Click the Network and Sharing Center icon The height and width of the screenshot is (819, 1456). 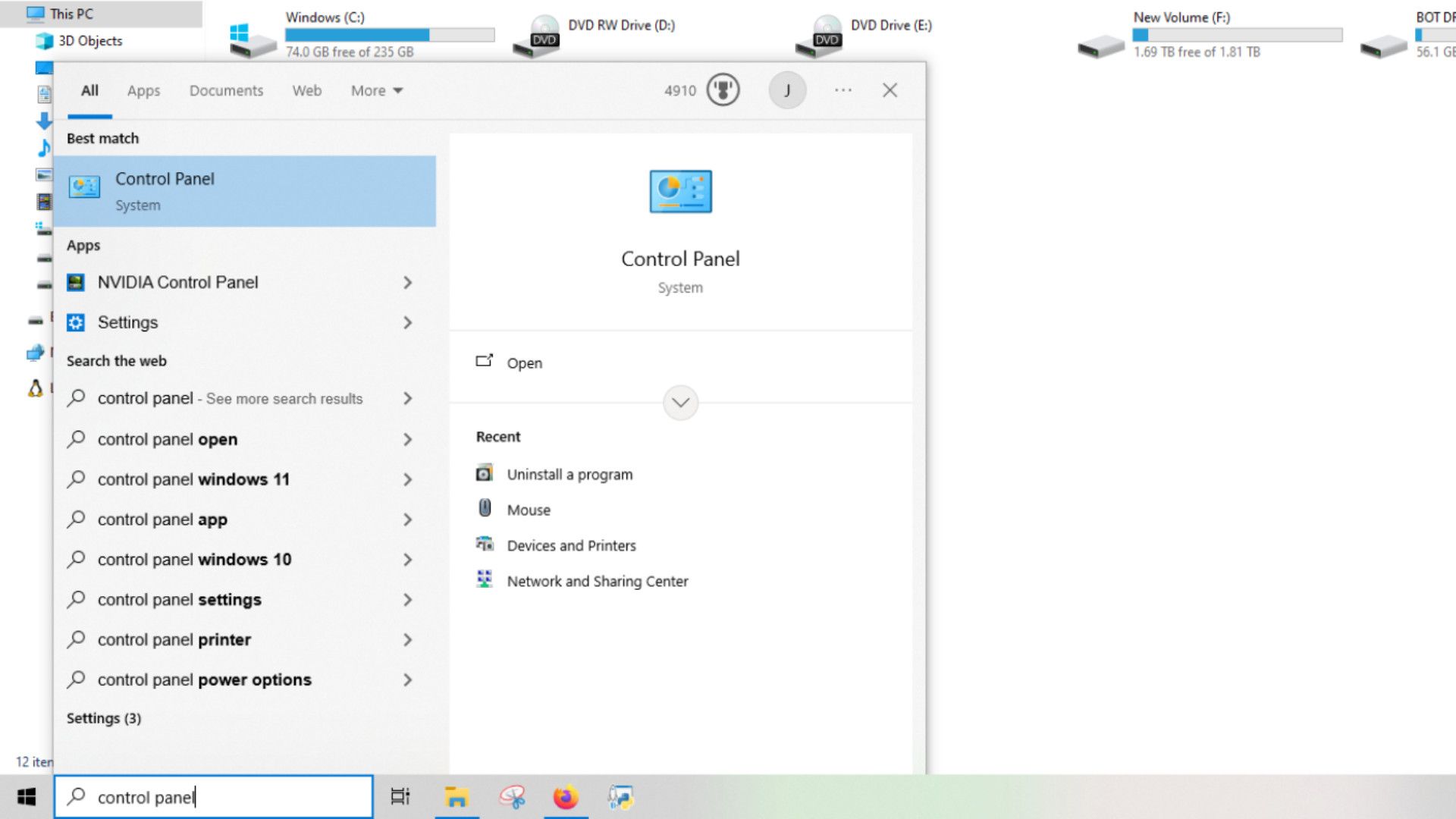coord(484,579)
